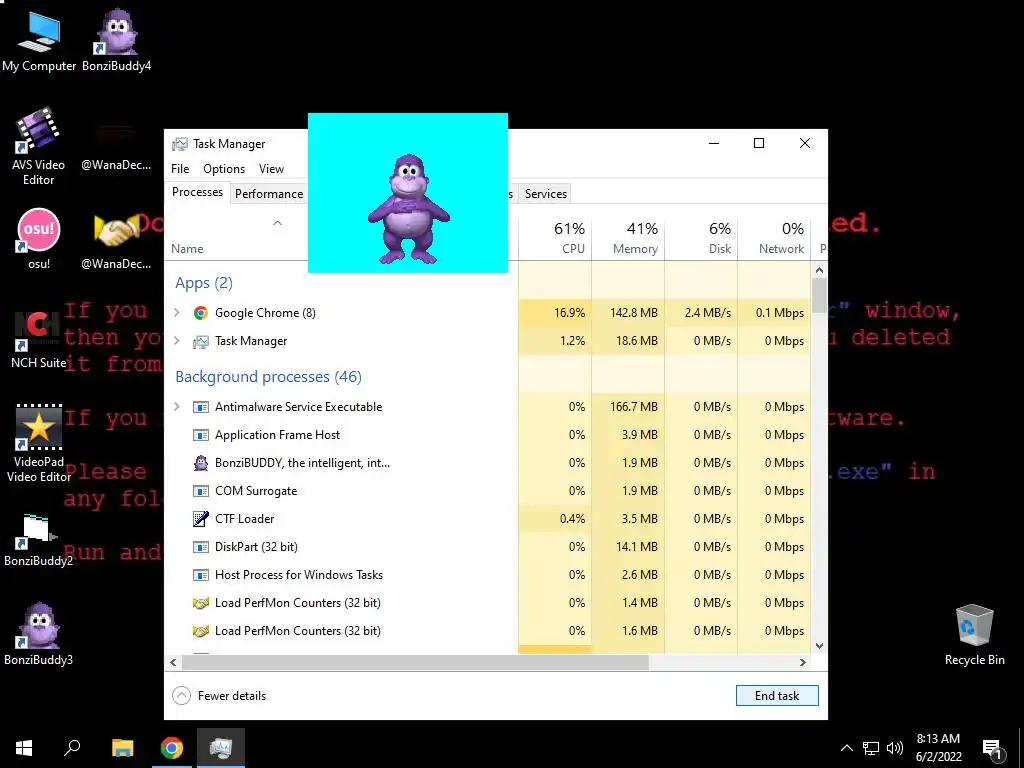Viewport: 1024px width, 768px height.
Task: Switch to the Processes tab
Action: click(x=197, y=192)
